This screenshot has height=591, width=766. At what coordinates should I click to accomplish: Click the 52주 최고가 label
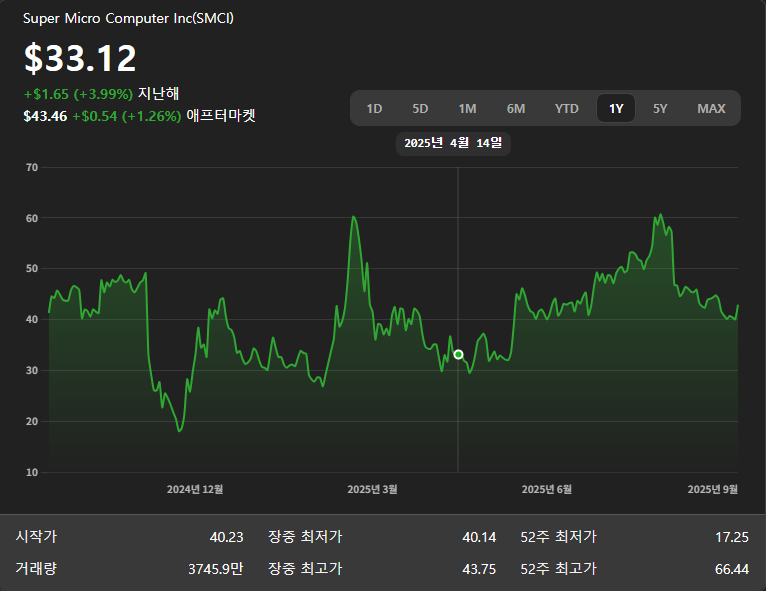(558, 569)
